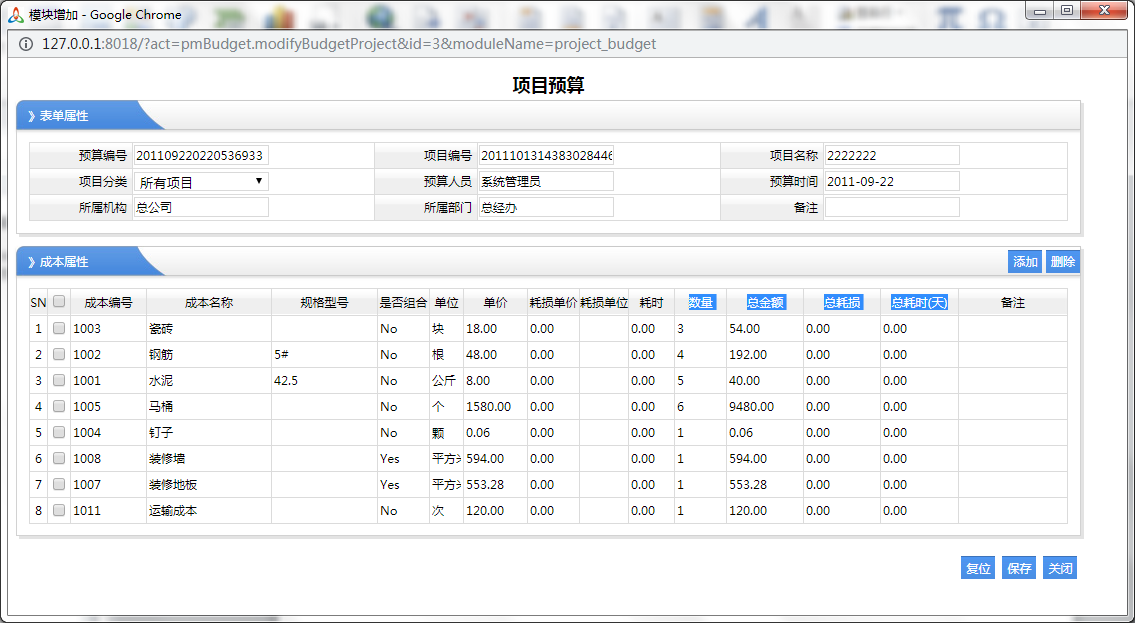Click the 添加 button
The width and height of the screenshot is (1135, 623).
(x=1025, y=262)
